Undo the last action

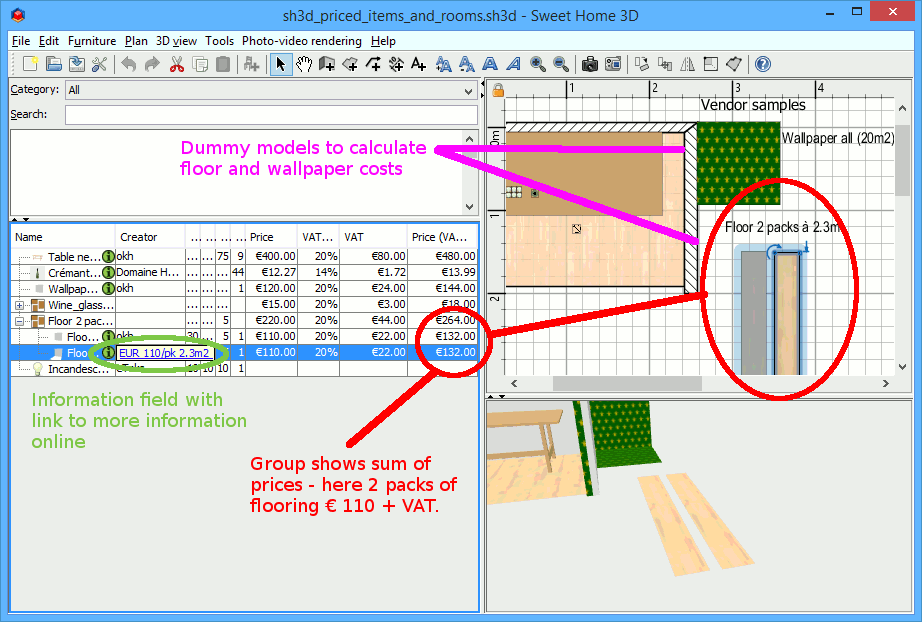129,63
